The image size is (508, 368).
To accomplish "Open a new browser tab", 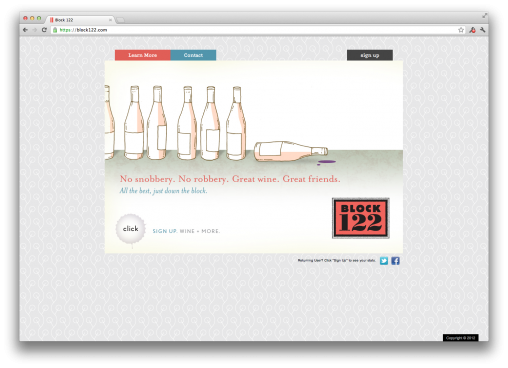I will [x=120, y=20].
